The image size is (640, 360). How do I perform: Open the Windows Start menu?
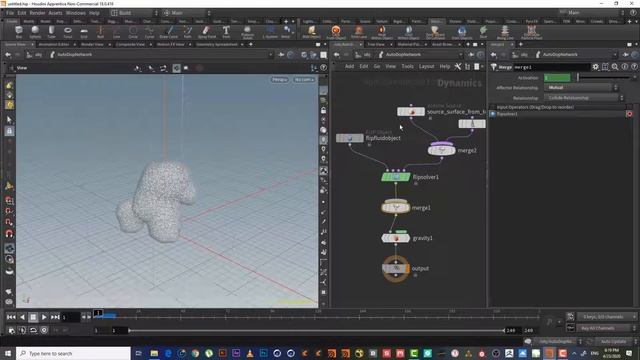coord(8,353)
